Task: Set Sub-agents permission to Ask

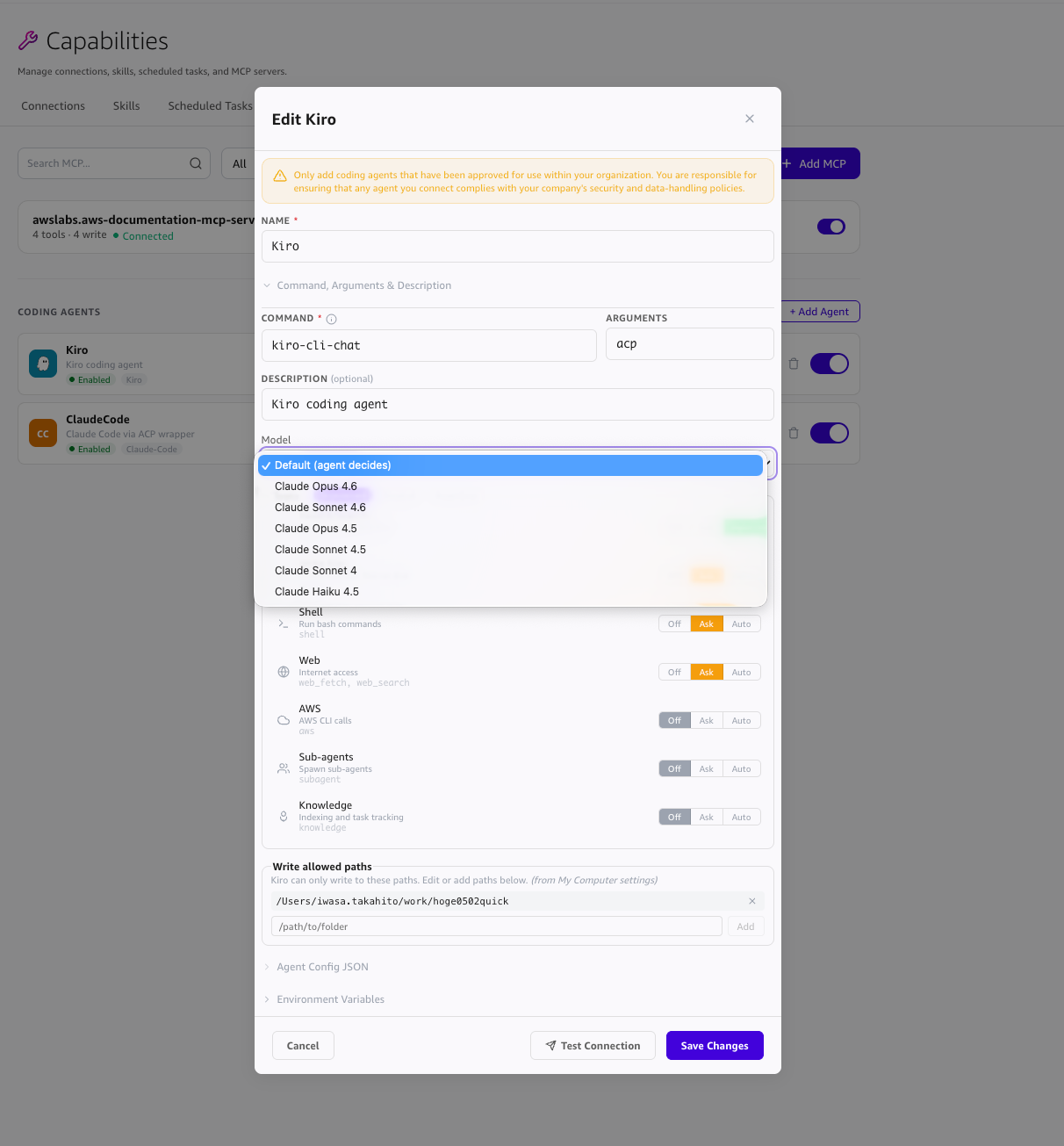Action: [707, 768]
